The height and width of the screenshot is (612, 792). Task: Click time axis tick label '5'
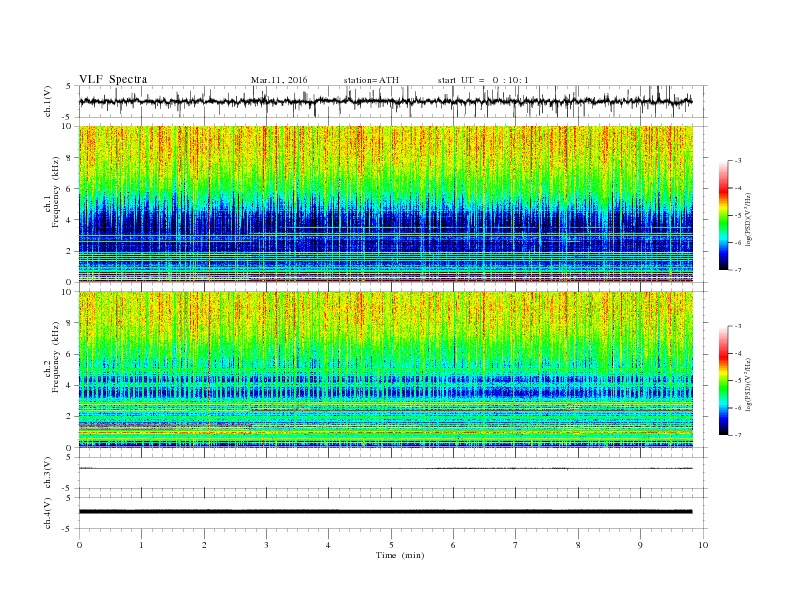391,545
